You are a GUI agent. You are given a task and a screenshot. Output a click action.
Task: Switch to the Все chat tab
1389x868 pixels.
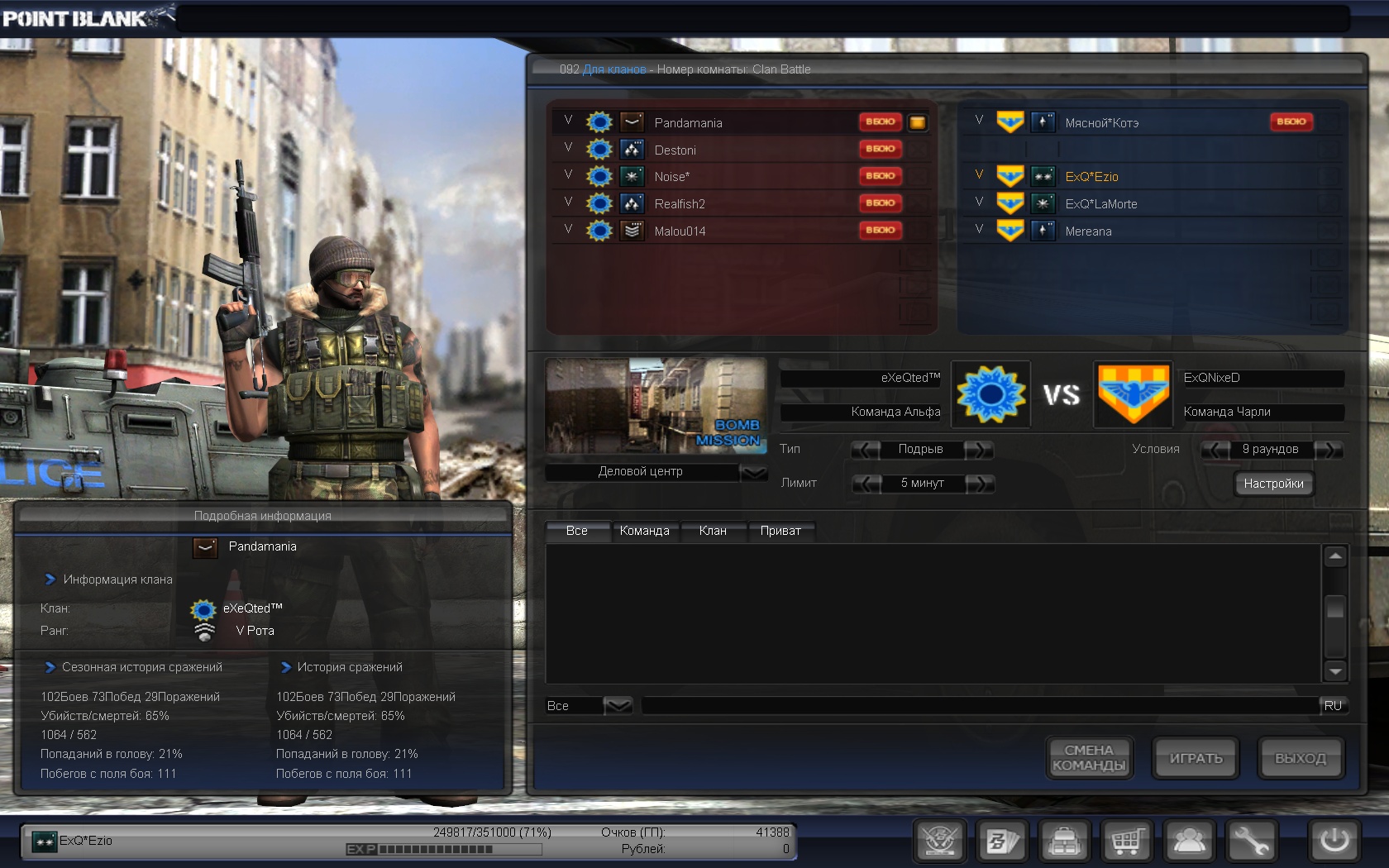tap(577, 531)
